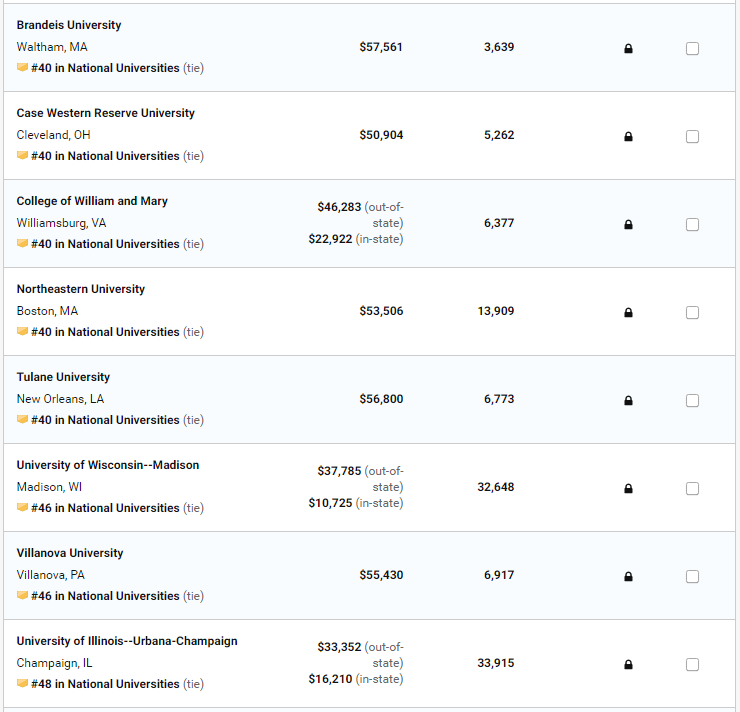The width and height of the screenshot is (740, 712).
Task: Check the compare box for Brandeis University
Action: coord(692,49)
